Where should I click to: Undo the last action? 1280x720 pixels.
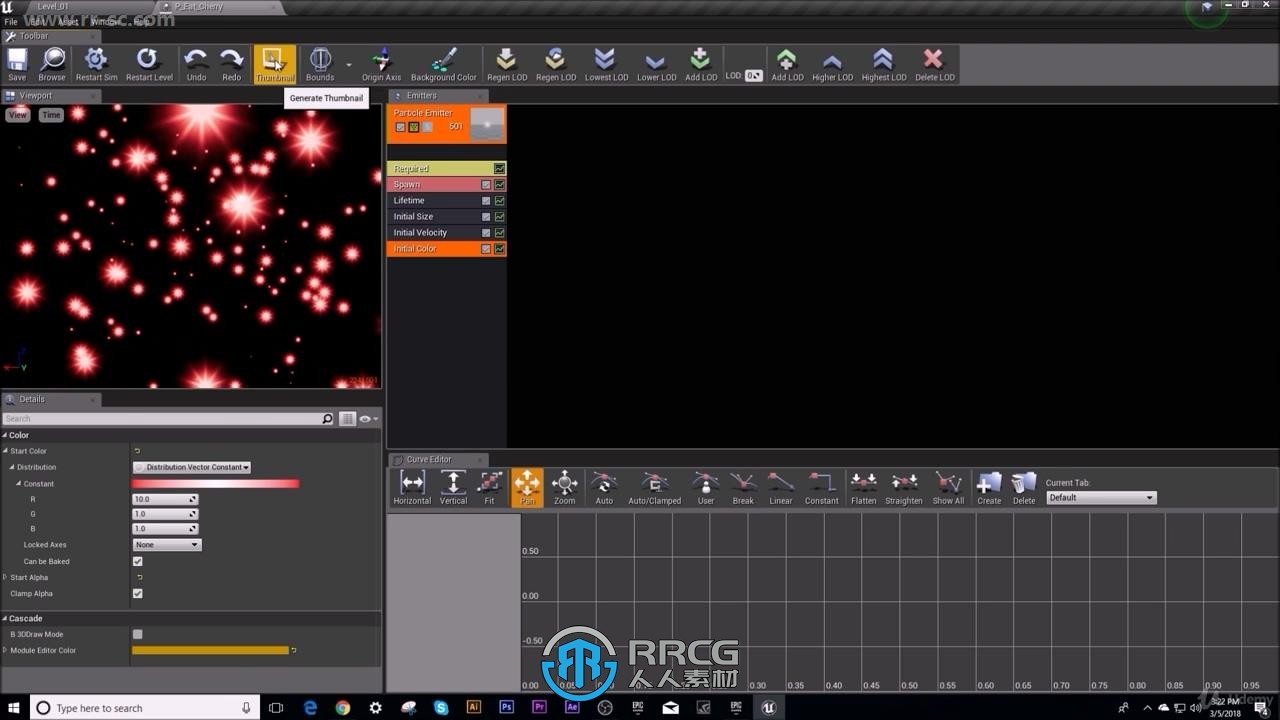click(x=197, y=64)
